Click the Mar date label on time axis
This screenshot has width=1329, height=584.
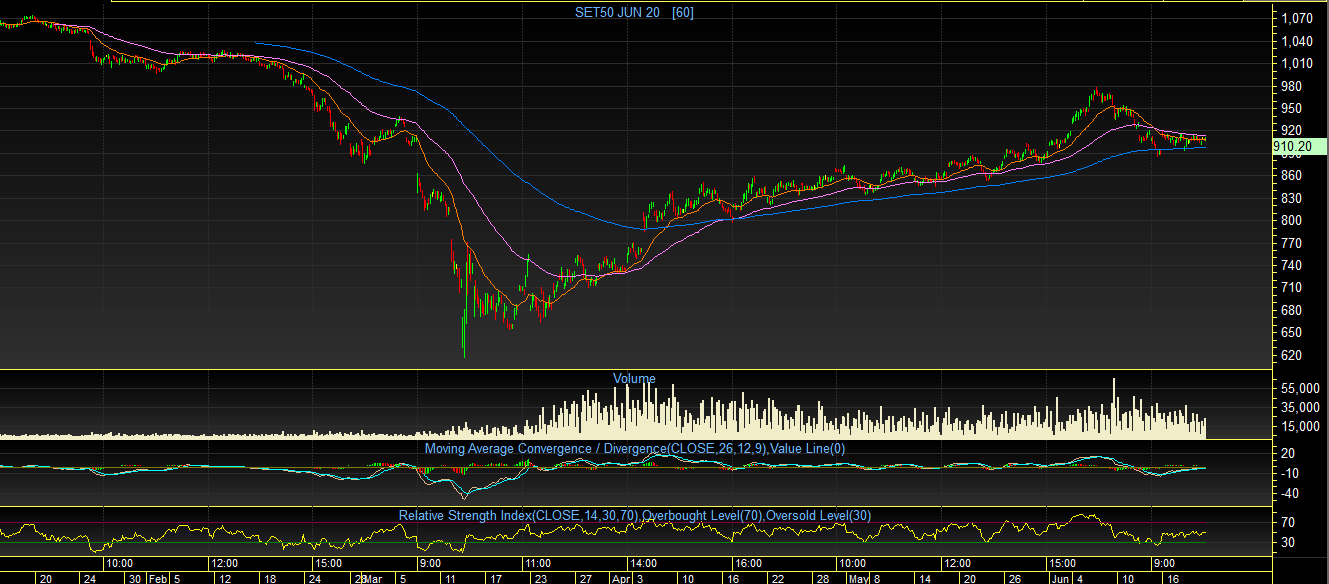[372, 578]
